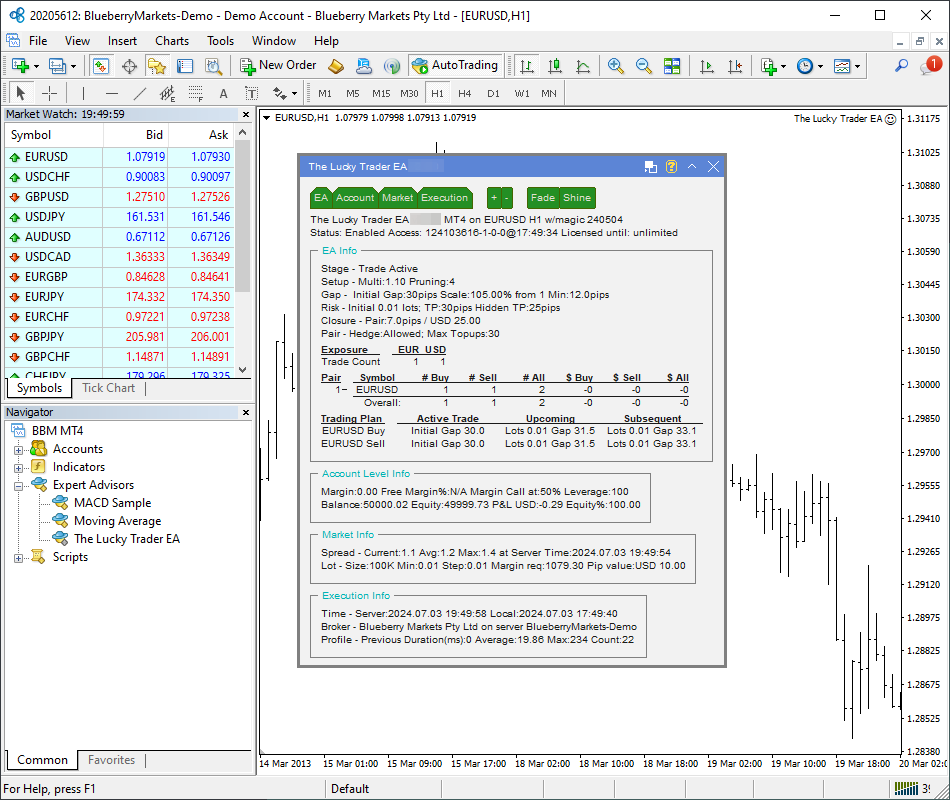Image resolution: width=950 pixels, height=800 pixels.
Task: Select line chart display icon
Action: (x=583, y=65)
